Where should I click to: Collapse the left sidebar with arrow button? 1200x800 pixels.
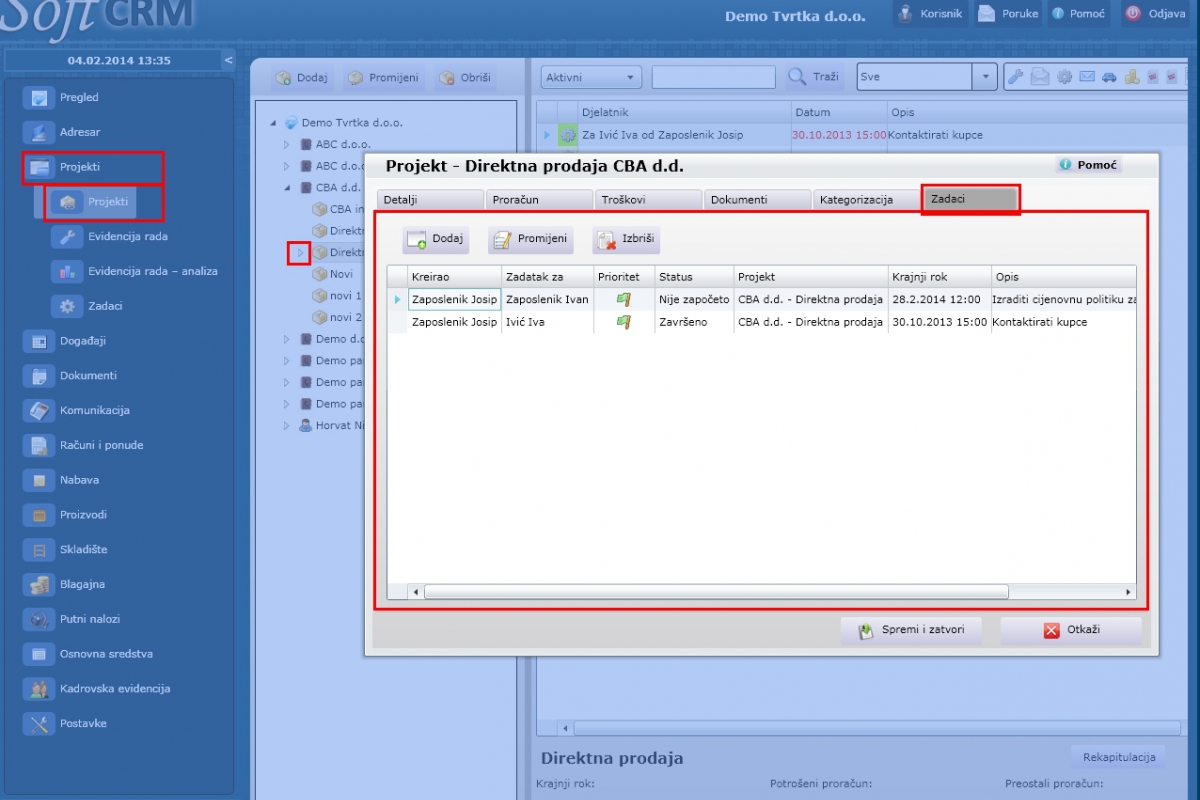click(x=228, y=60)
